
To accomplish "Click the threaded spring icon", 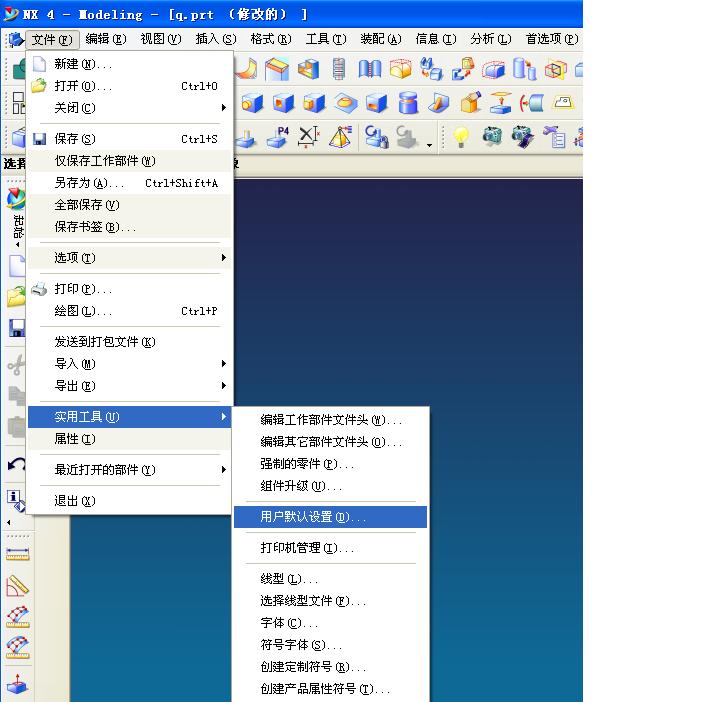I will click(339, 69).
